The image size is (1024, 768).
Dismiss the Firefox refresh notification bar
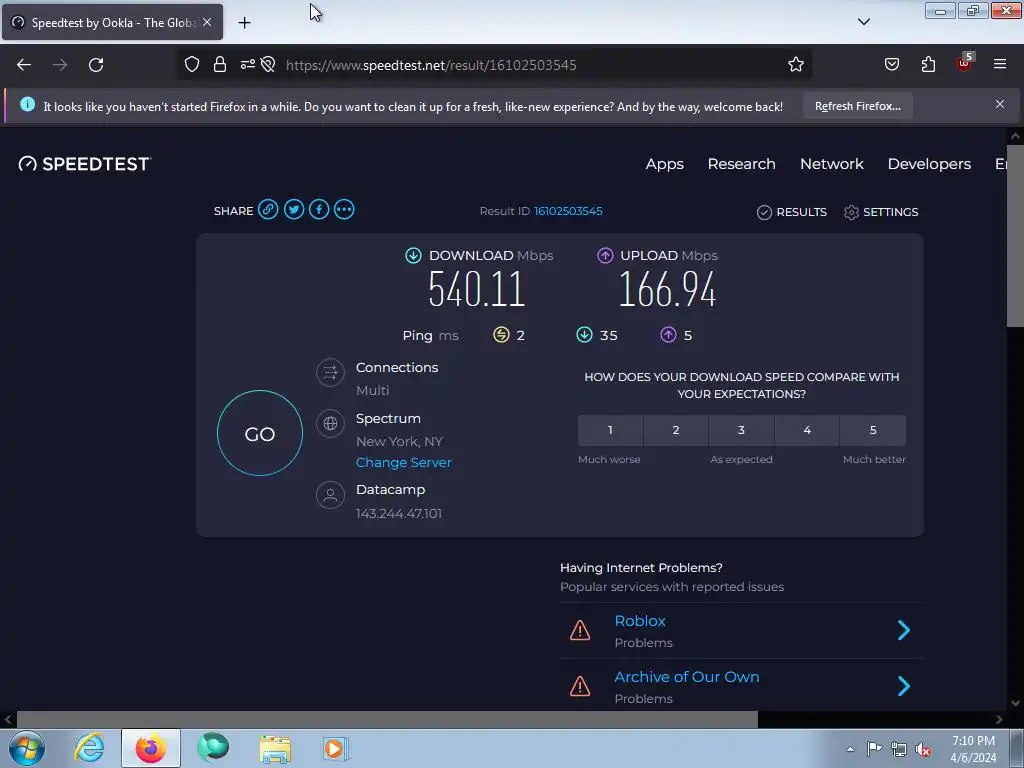1000,104
